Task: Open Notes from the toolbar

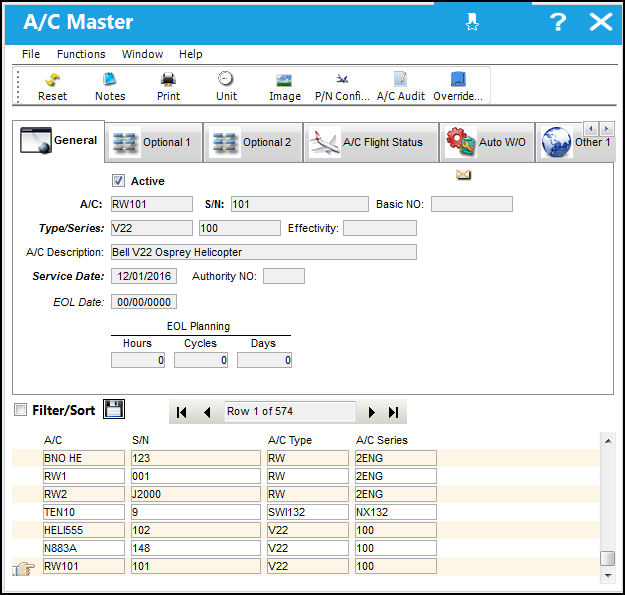Action: pyautogui.click(x=110, y=86)
